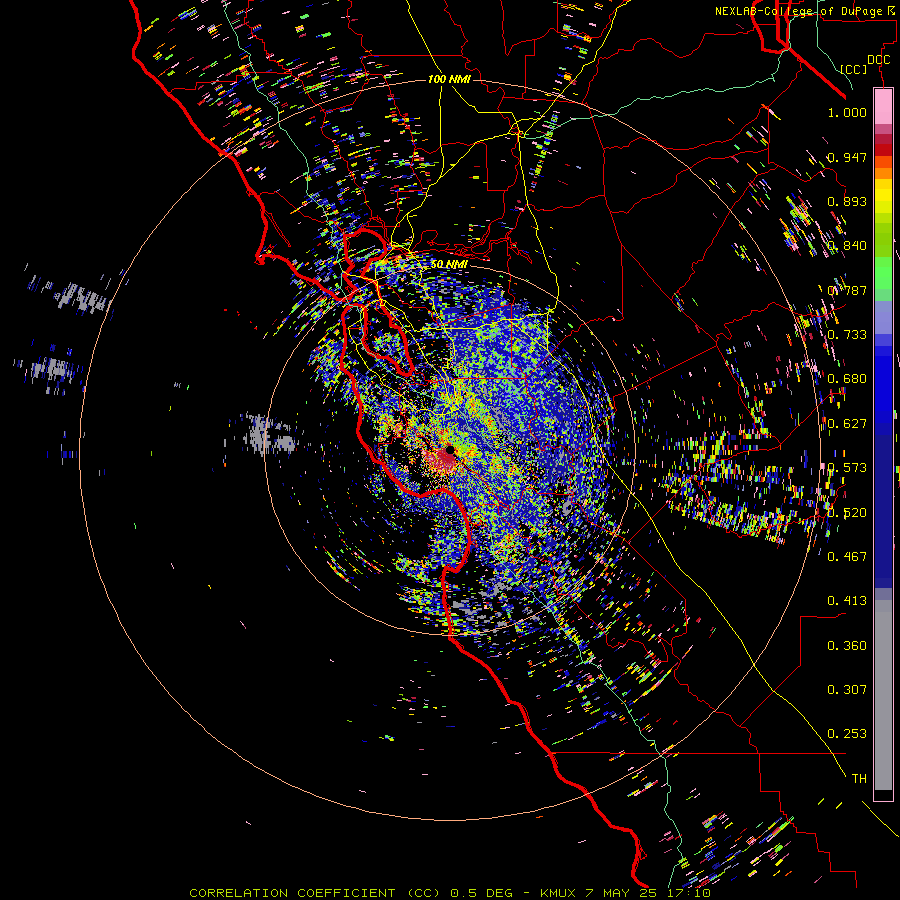Select the 0.733 scale value

pos(847,335)
